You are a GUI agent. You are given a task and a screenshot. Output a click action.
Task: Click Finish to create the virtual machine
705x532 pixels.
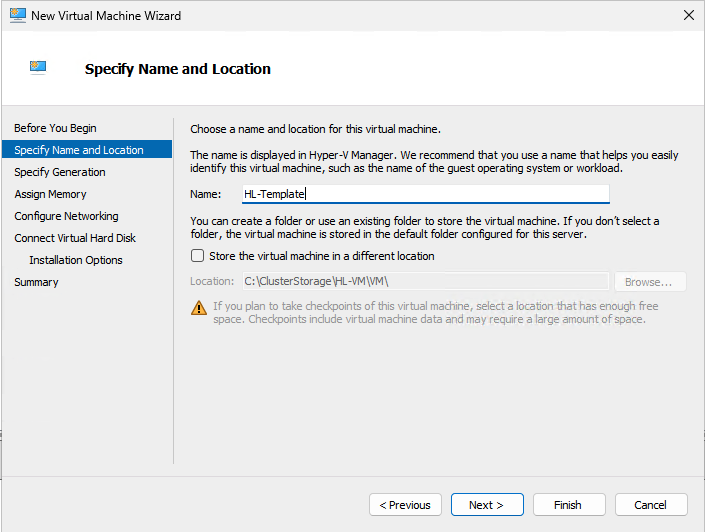click(x=569, y=505)
